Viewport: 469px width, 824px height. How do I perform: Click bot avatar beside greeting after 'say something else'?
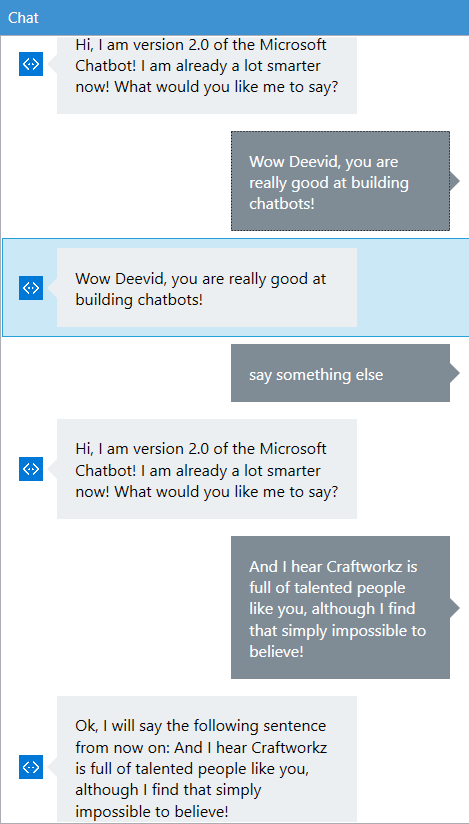pyautogui.click(x=31, y=469)
